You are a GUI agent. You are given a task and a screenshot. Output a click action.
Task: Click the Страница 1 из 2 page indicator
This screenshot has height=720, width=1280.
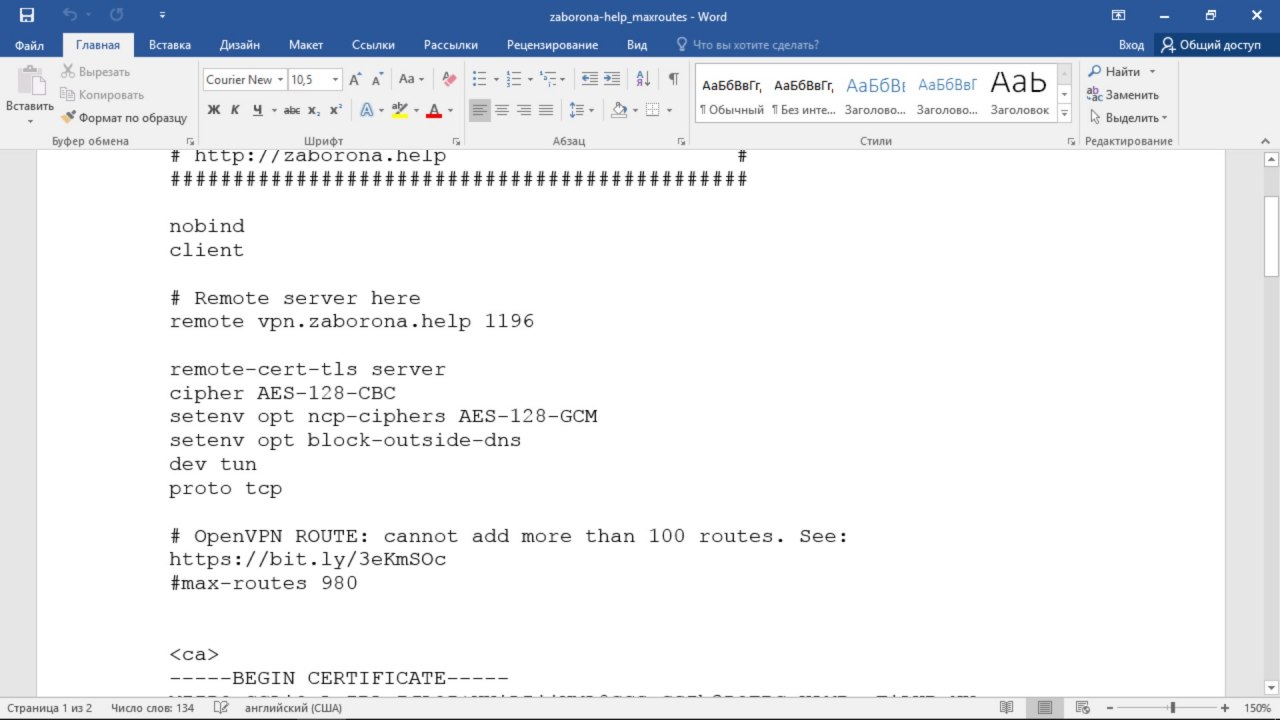point(50,708)
